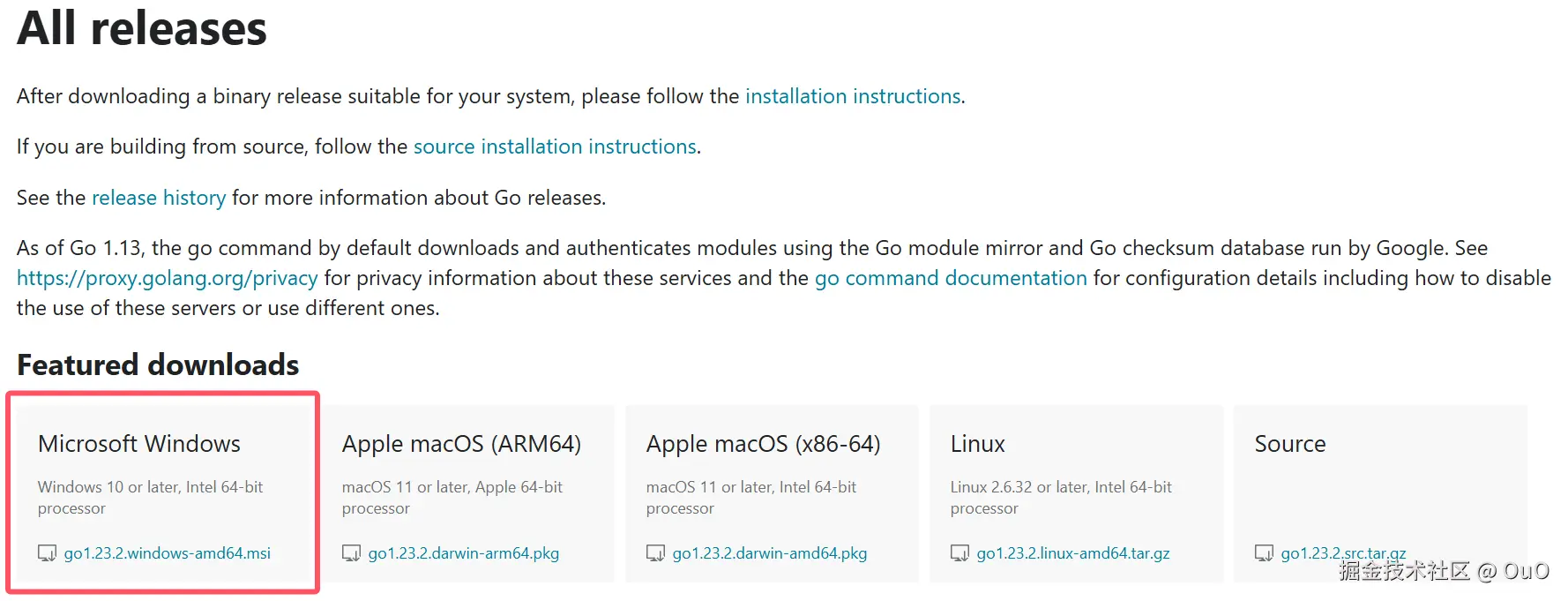Download go1.23.2.src.tar.gz source archive
The height and width of the screenshot is (601, 1568).
[x=1343, y=553]
